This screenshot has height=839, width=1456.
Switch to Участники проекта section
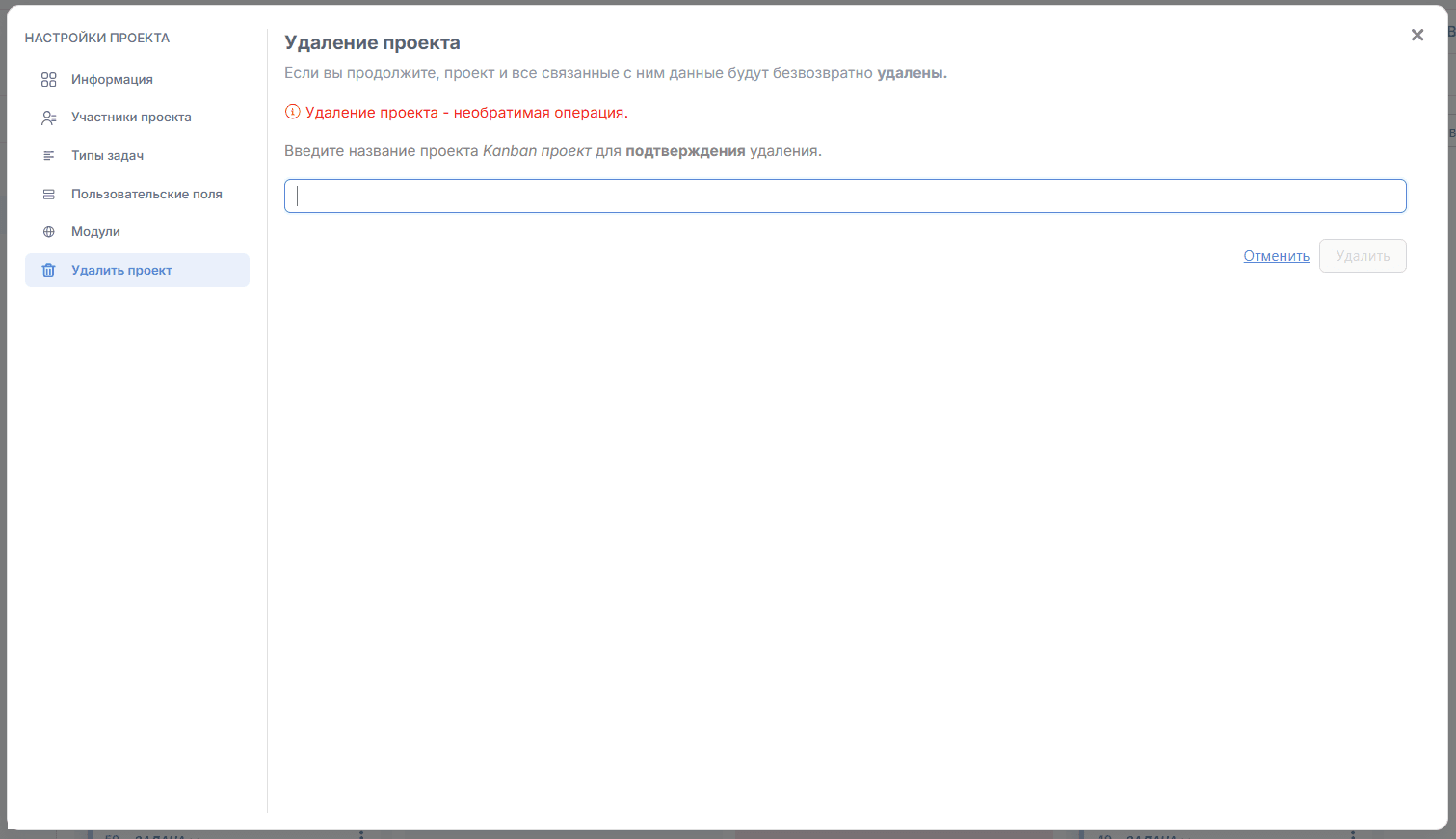pos(131,118)
